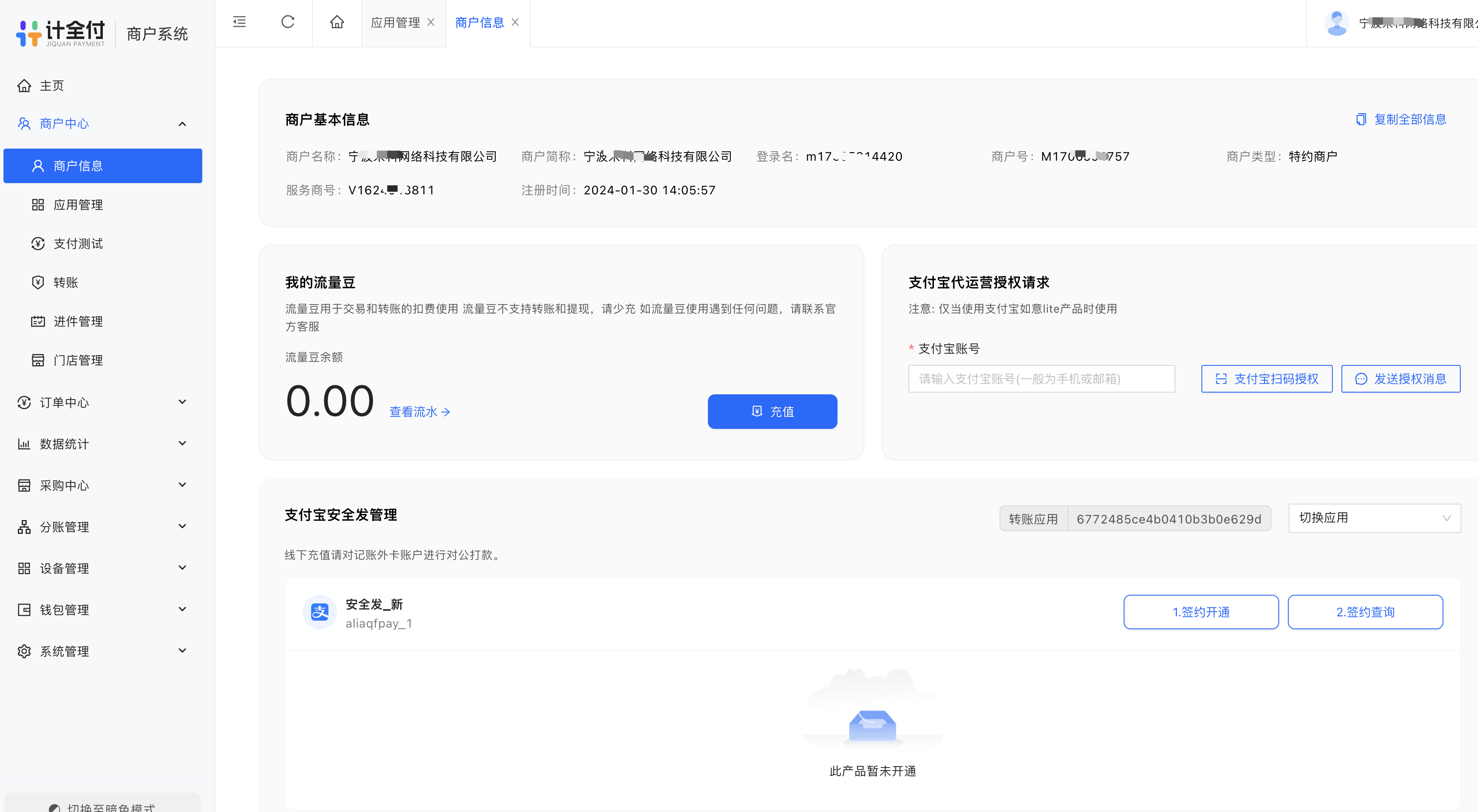
Task: Click the 商户中心 person icon
Action: point(24,124)
